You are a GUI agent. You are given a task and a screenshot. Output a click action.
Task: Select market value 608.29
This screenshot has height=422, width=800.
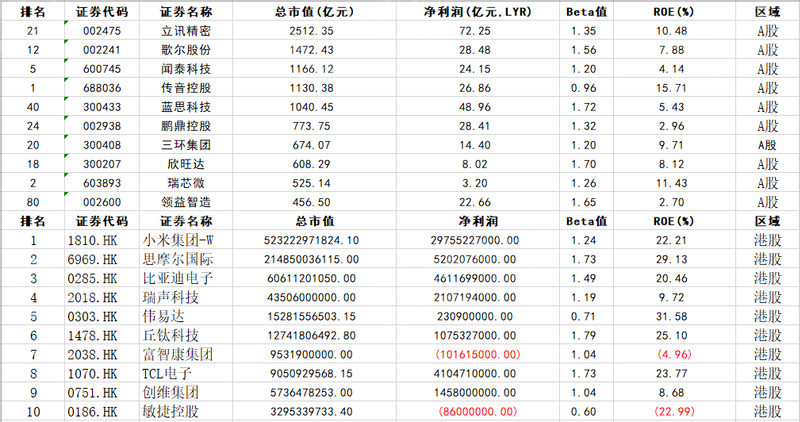point(312,164)
